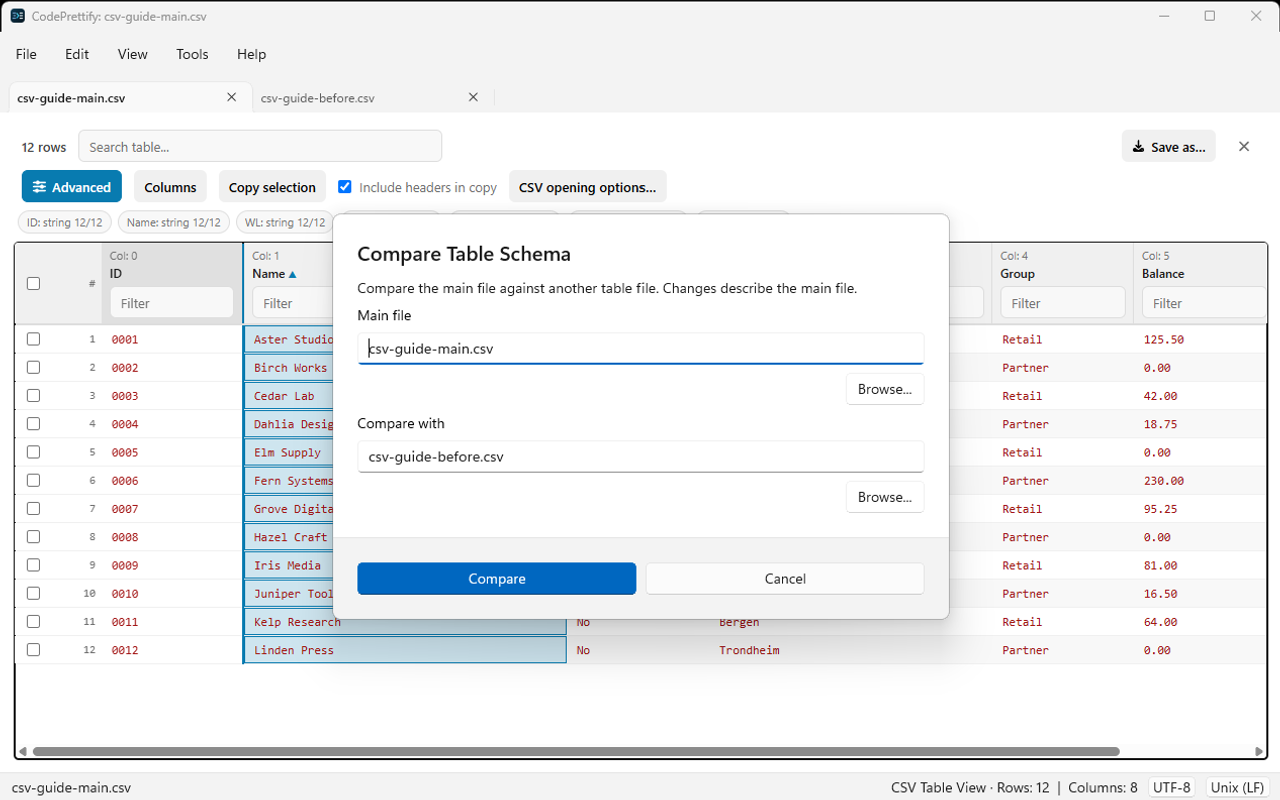Open the Help menu

(251, 54)
